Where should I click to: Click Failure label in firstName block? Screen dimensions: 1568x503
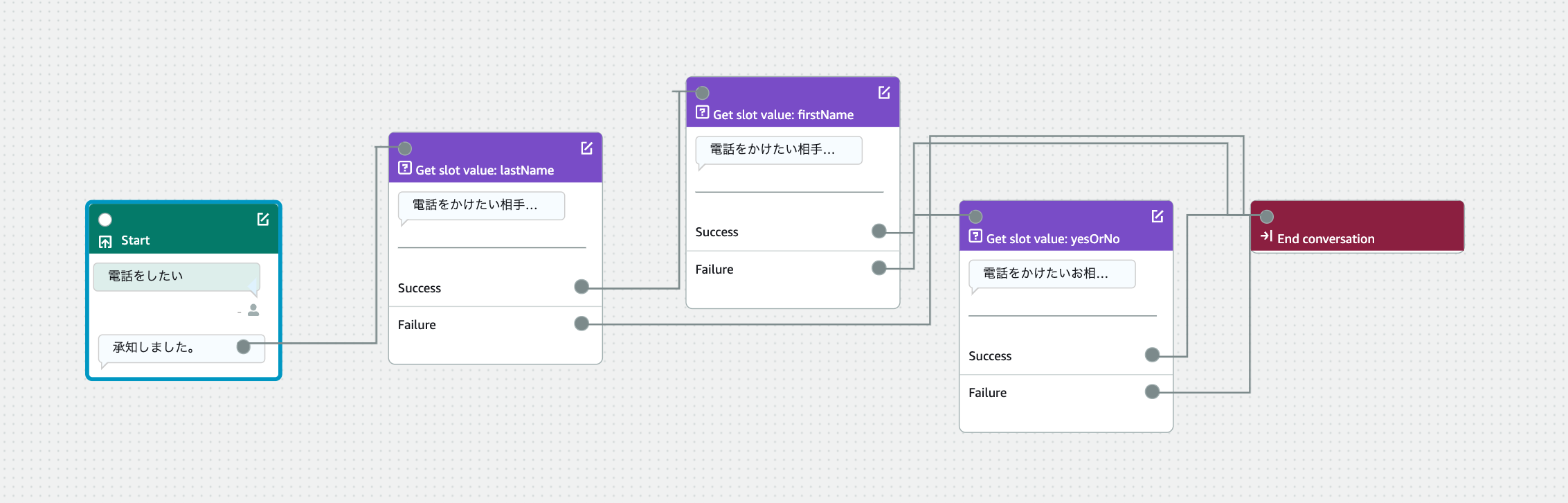click(x=714, y=270)
